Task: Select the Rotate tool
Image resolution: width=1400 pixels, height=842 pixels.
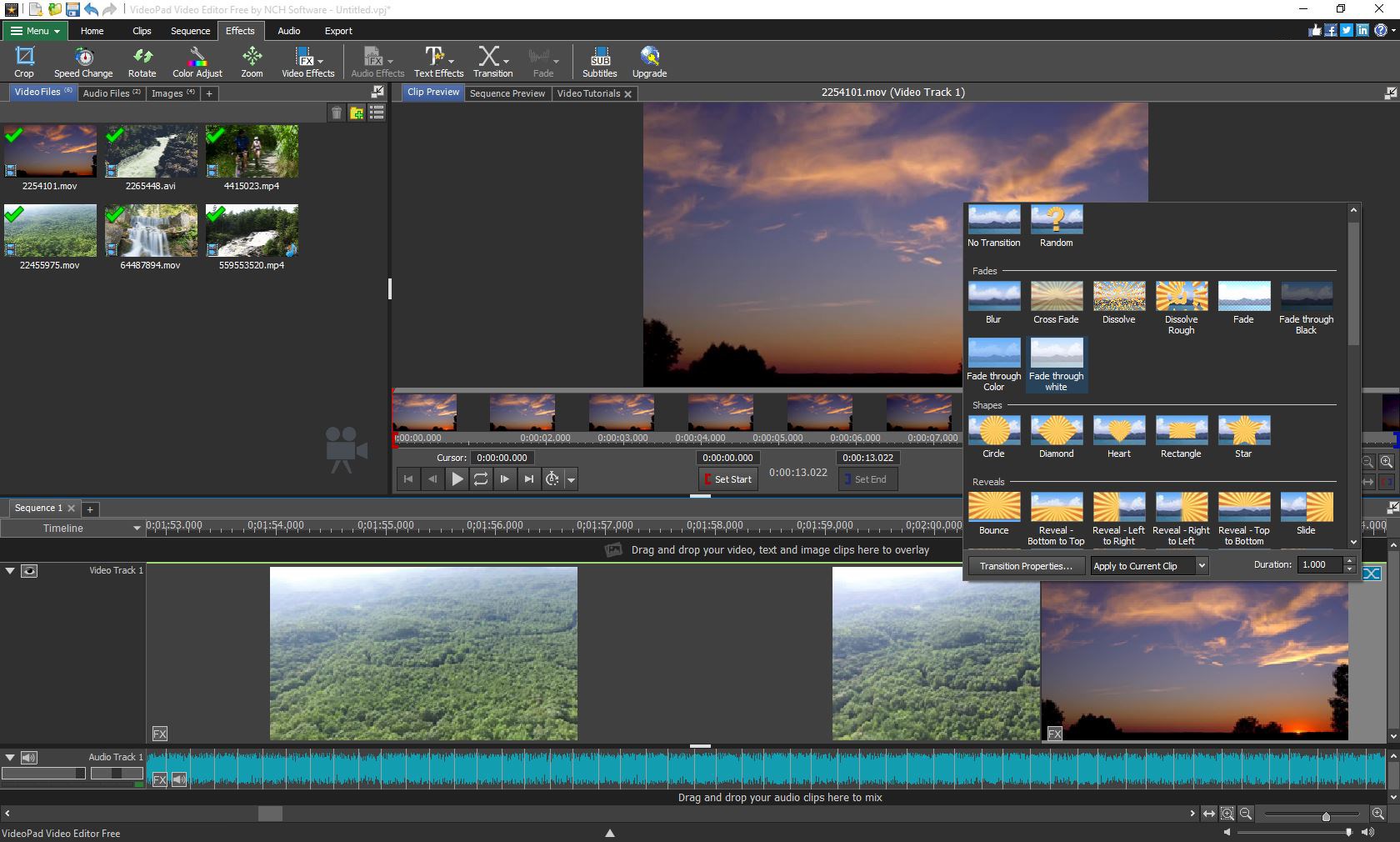Action: coord(142,61)
